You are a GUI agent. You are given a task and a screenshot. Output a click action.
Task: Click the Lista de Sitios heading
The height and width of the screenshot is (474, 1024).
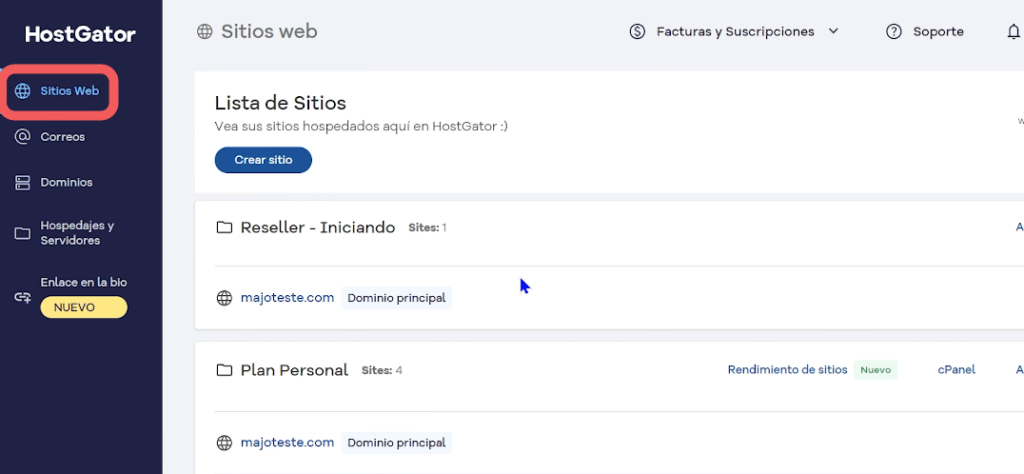280,103
